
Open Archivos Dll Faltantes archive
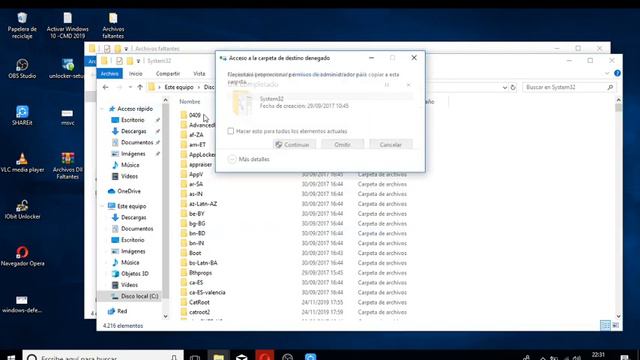pos(67,166)
